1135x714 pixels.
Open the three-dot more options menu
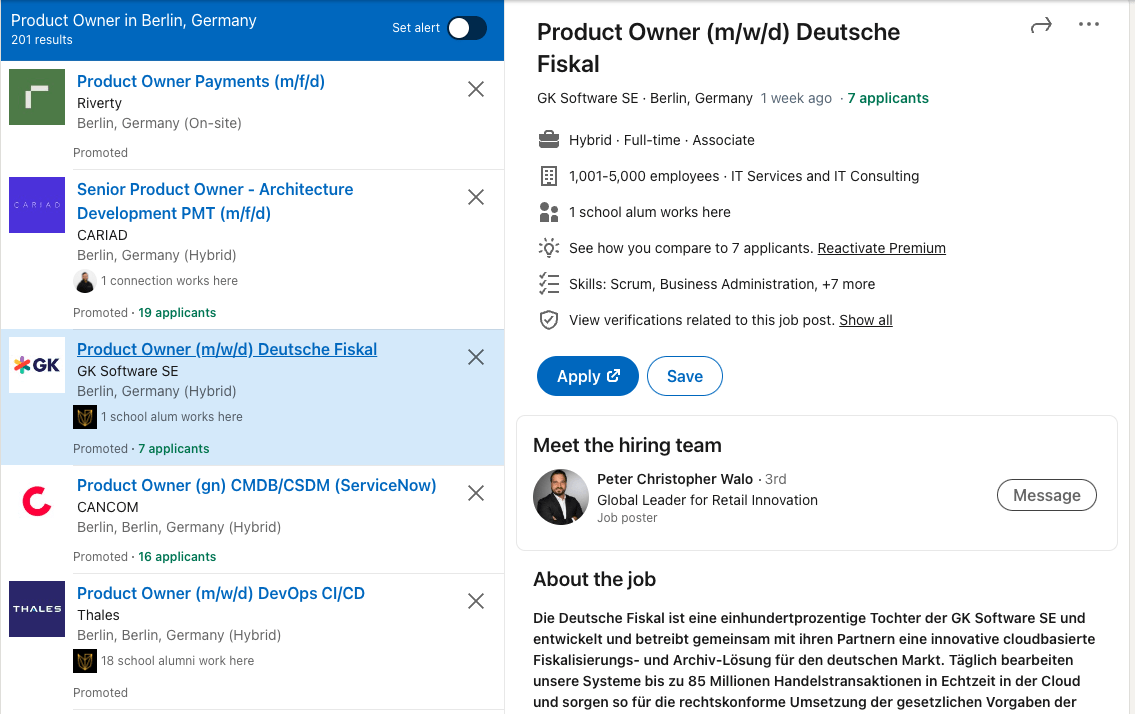coord(1089,24)
